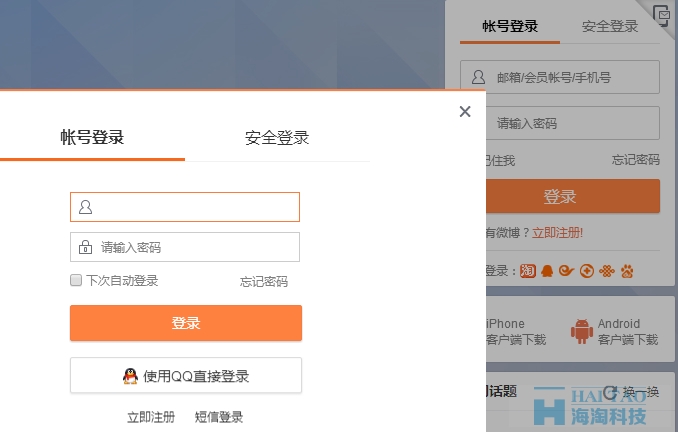Click the Android robot download icon
Viewport: 678px width, 432px height.
coord(581,330)
